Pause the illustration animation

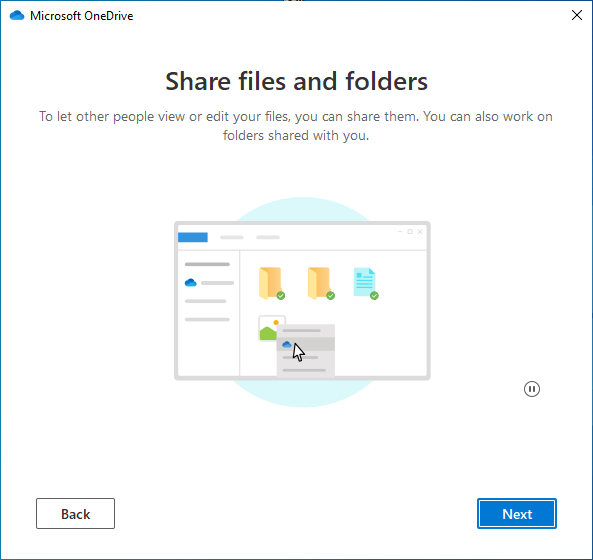click(532, 389)
